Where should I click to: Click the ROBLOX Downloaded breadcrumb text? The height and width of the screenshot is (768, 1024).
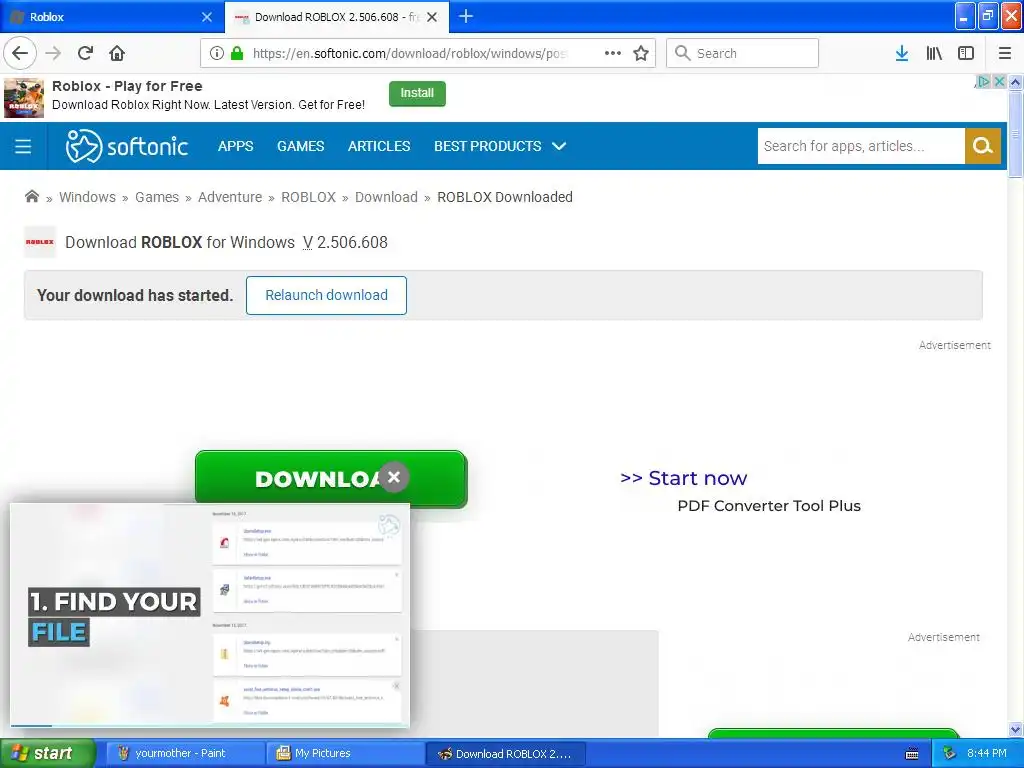(505, 197)
